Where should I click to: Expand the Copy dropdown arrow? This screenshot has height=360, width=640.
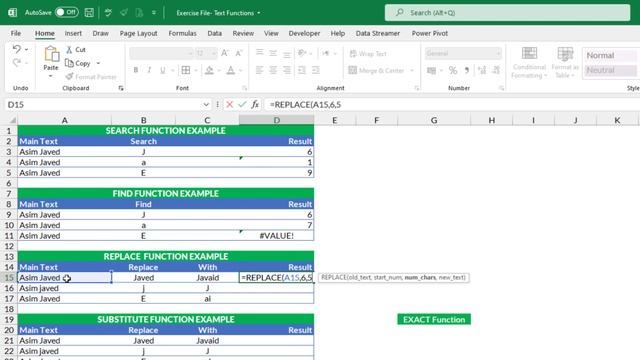tap(98, 63)
